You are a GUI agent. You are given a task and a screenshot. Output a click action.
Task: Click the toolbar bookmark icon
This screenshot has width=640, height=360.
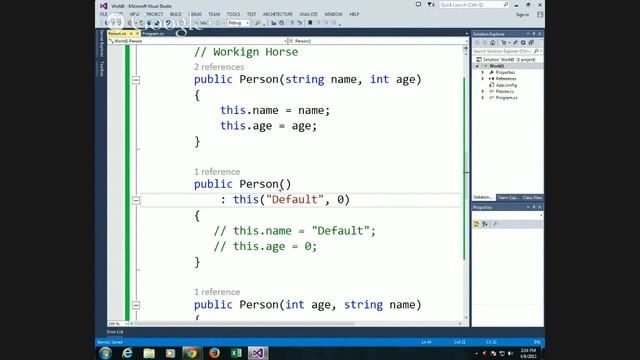click(310, 23)
